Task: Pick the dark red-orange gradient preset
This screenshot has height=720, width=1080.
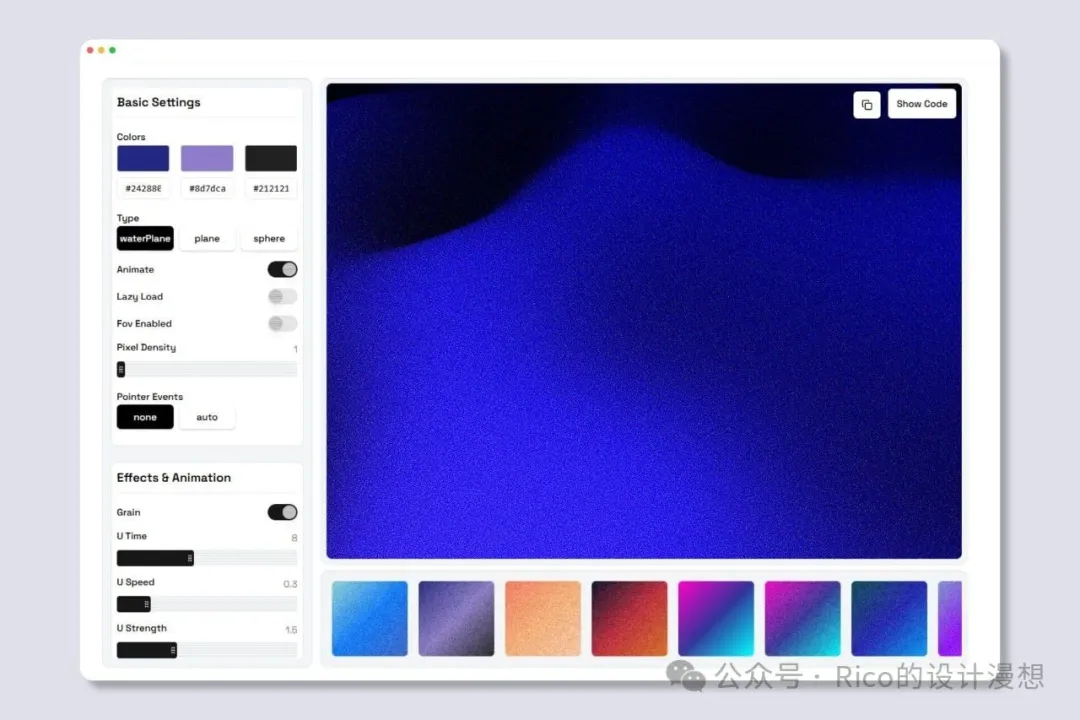Action: point(629,619)
